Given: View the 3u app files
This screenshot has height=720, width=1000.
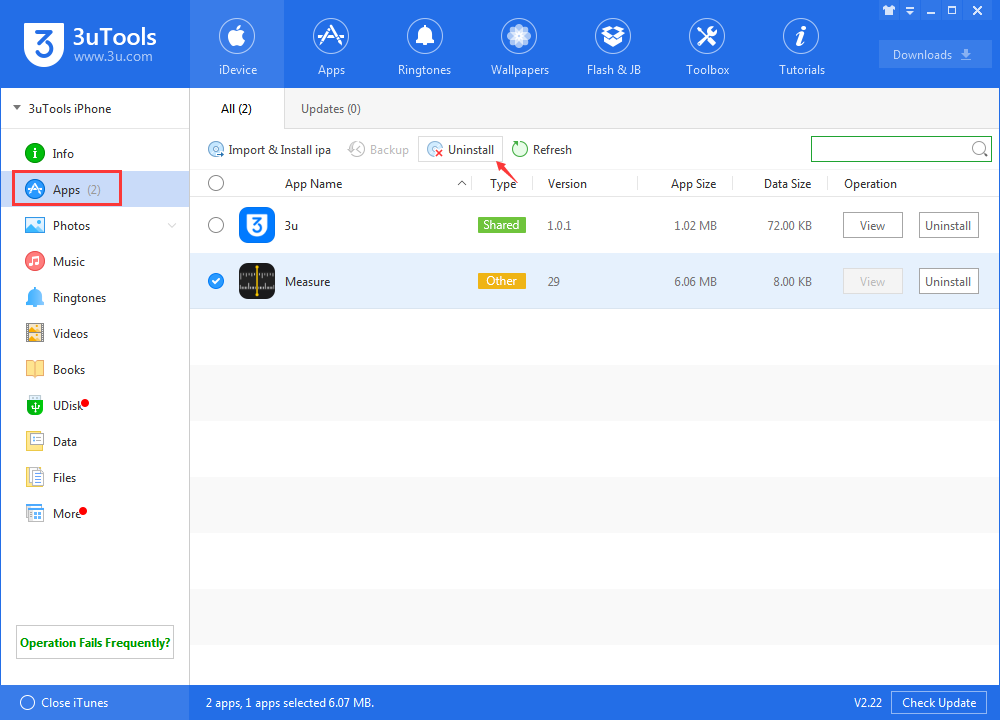Looking at the screenshot, I should tap(872, 225).
